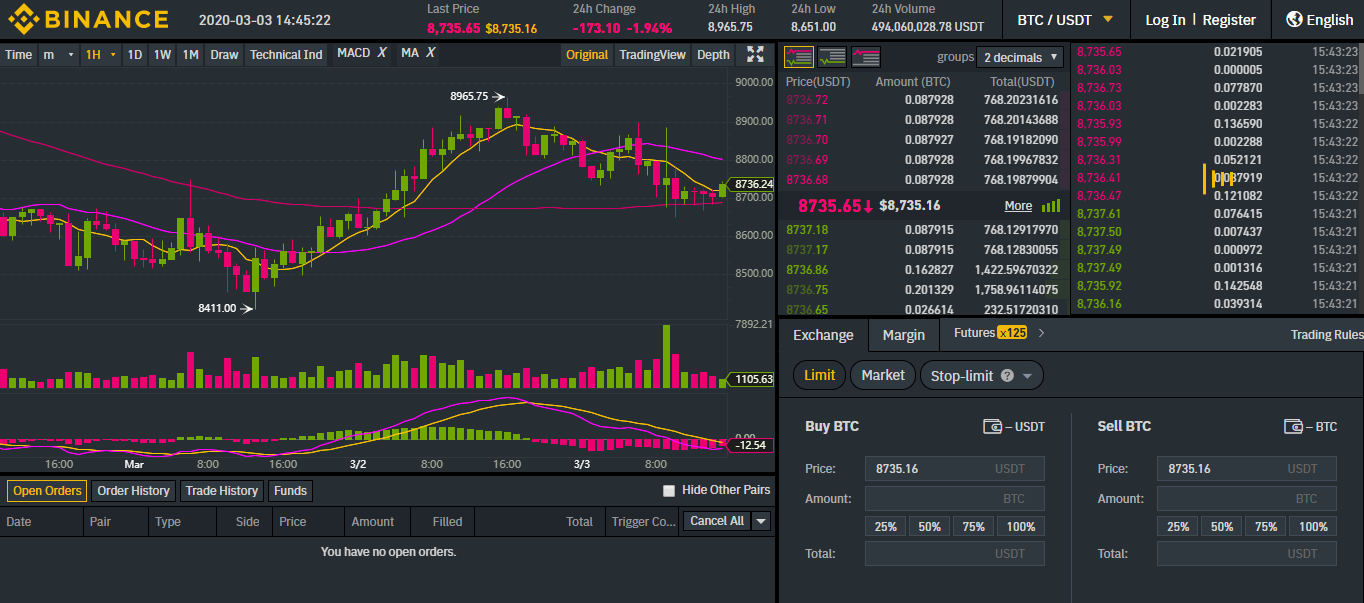Screen dimensions: 1364x603
Task: Click the Register link
Action: (1229, 20)
